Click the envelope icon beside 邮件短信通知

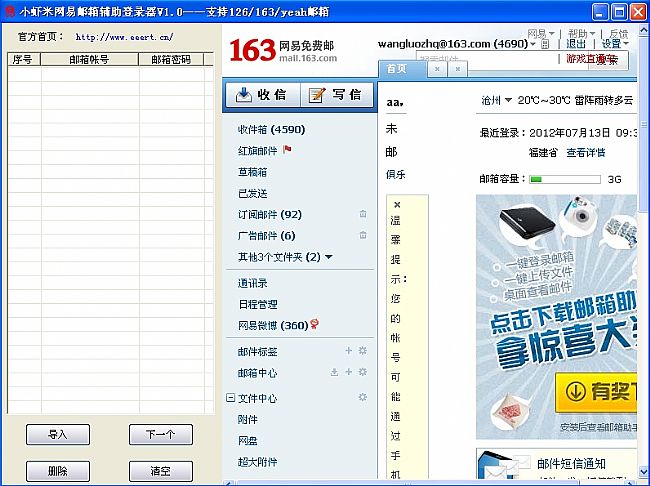(503, 466)
